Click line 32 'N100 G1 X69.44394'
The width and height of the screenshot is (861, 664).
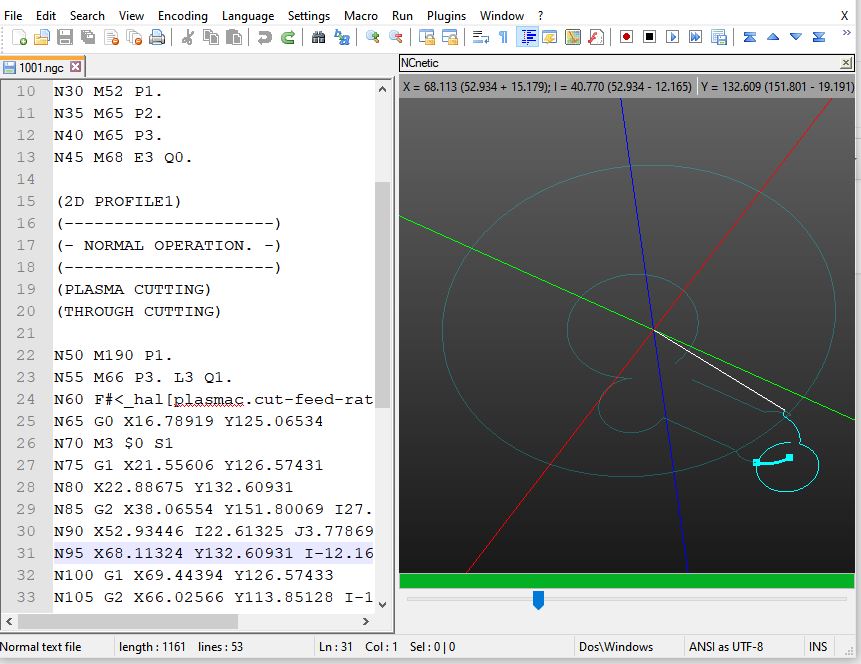coord(193,575)
